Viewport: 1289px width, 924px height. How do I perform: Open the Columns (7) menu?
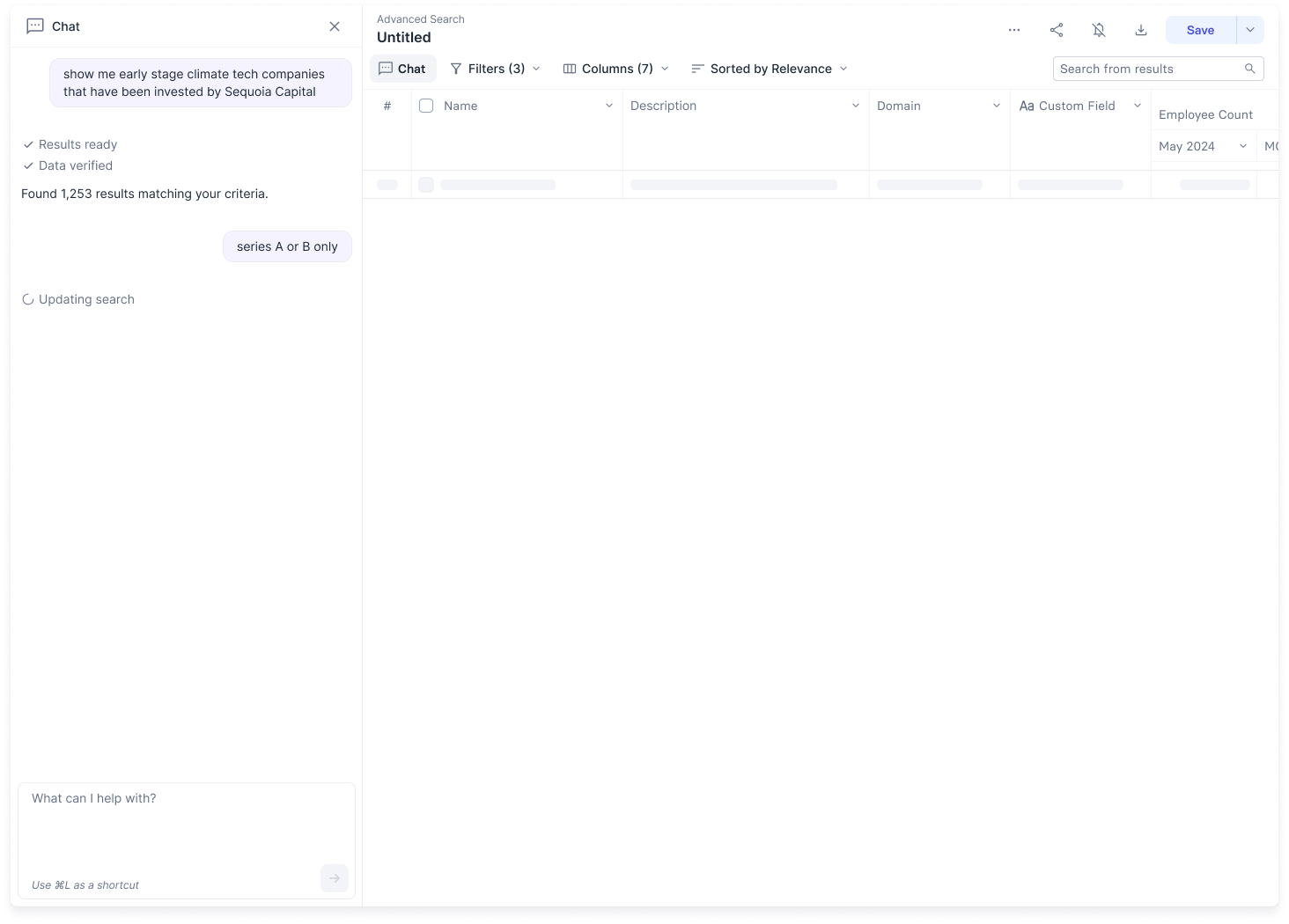click(x=616, y=69)
